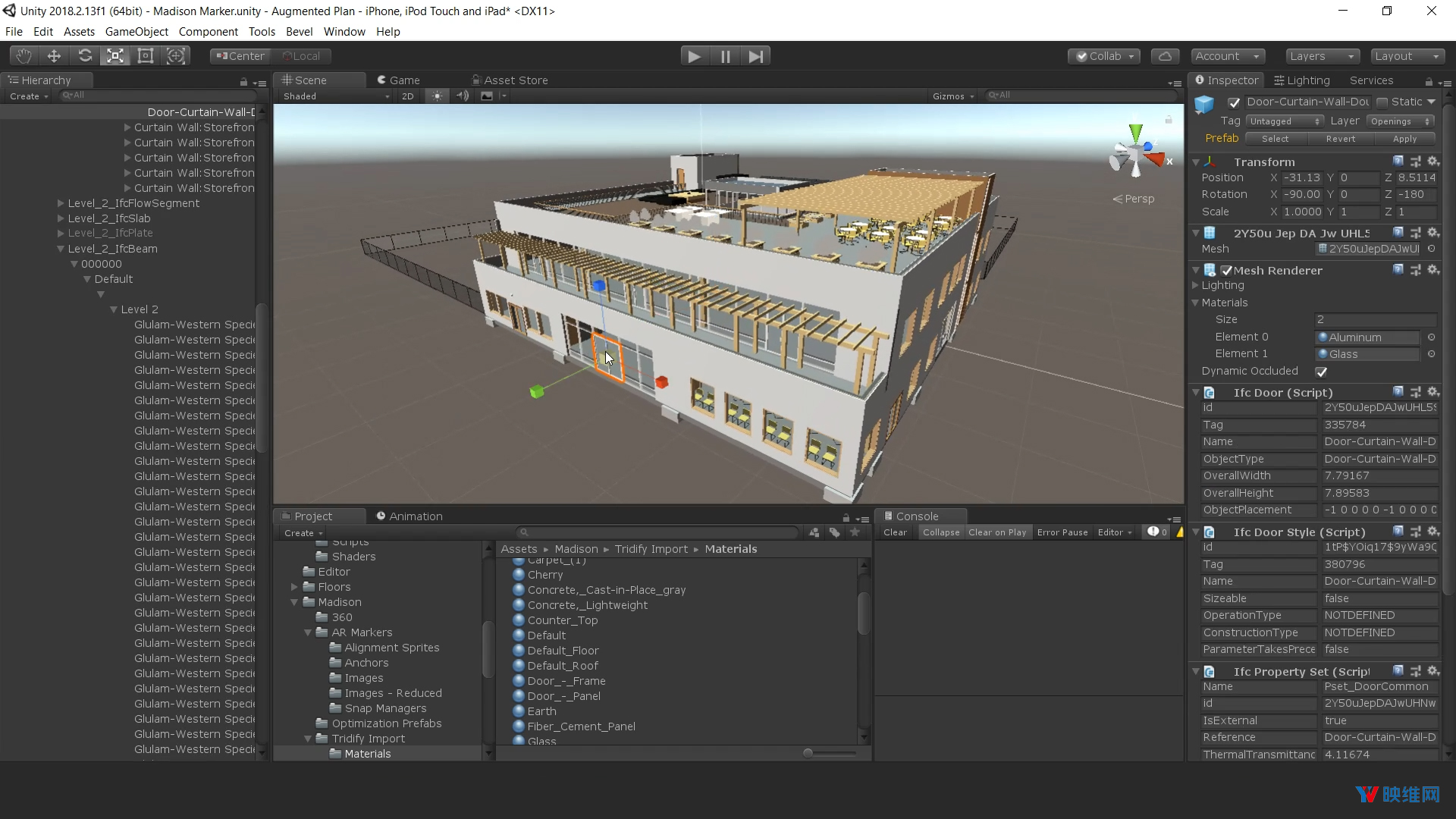Open the Layers dropdown
This screenshot has width=1456, height=819.
click(x=1323, y=56)
